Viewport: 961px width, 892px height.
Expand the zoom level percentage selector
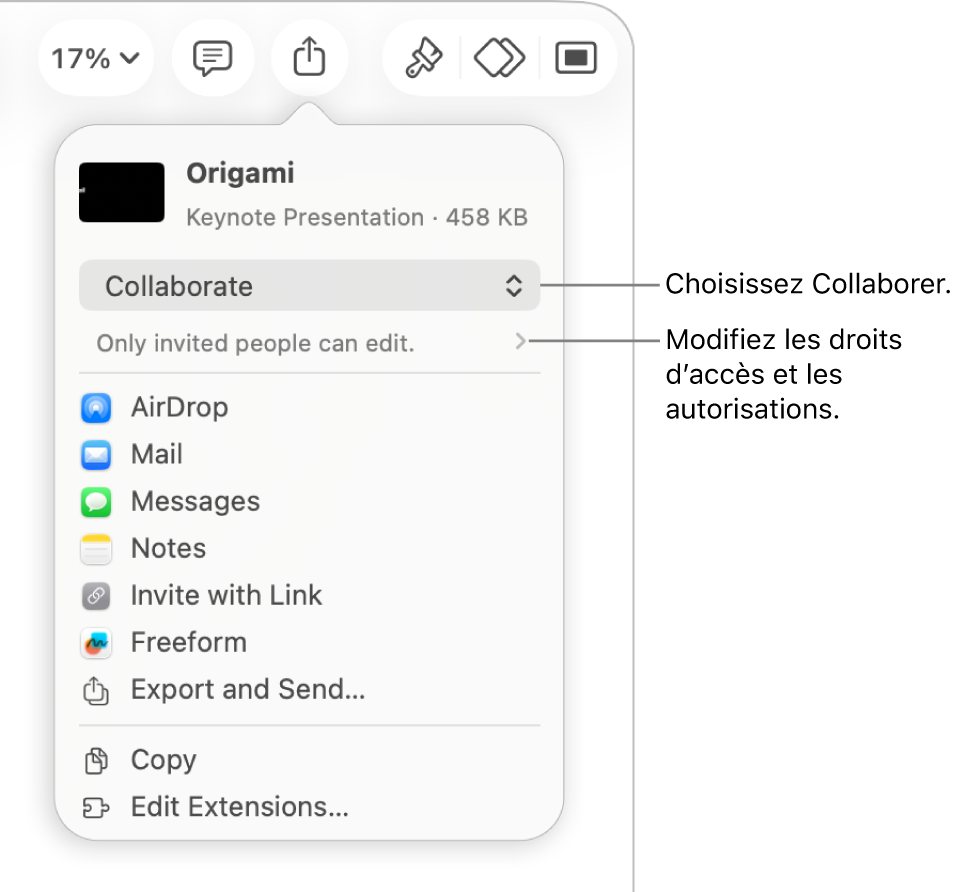tap(95, 57)
